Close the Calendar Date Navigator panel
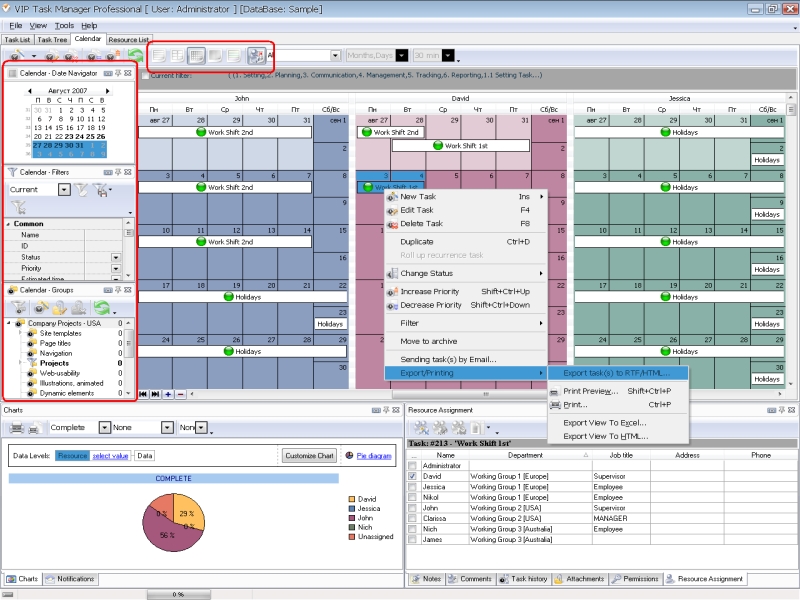Viewport: 800px width, 600px height. pos(128,73)
